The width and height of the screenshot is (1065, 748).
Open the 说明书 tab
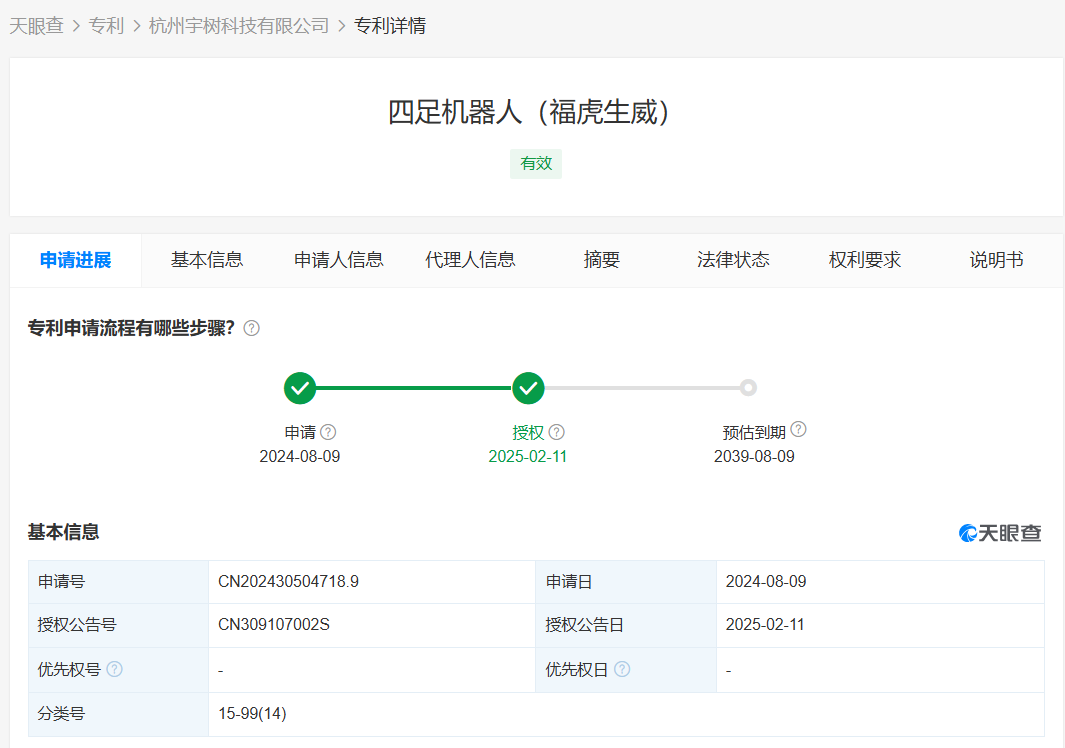(x=996, y=260)
